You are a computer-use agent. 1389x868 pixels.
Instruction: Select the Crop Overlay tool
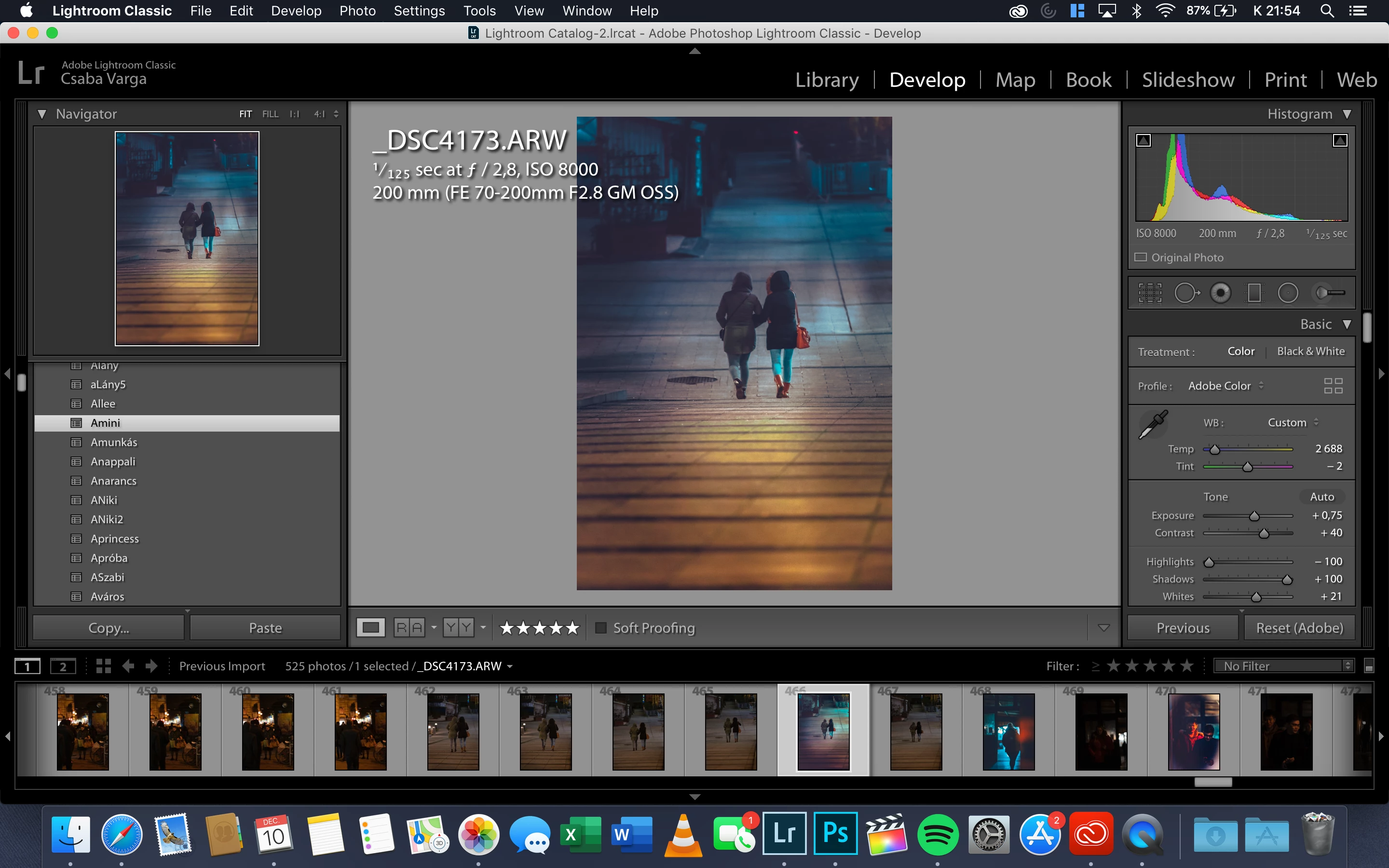click(x=1150, y=293)
